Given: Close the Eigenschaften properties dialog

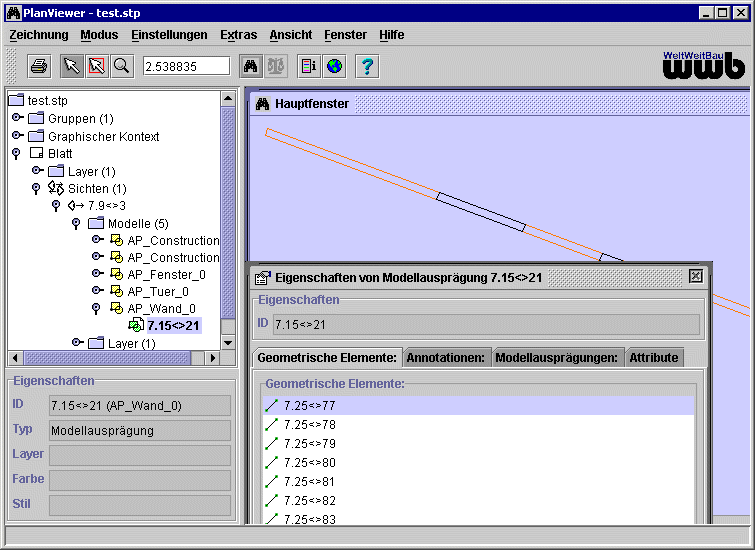Looking at the screenshot, I should [696, 276].
